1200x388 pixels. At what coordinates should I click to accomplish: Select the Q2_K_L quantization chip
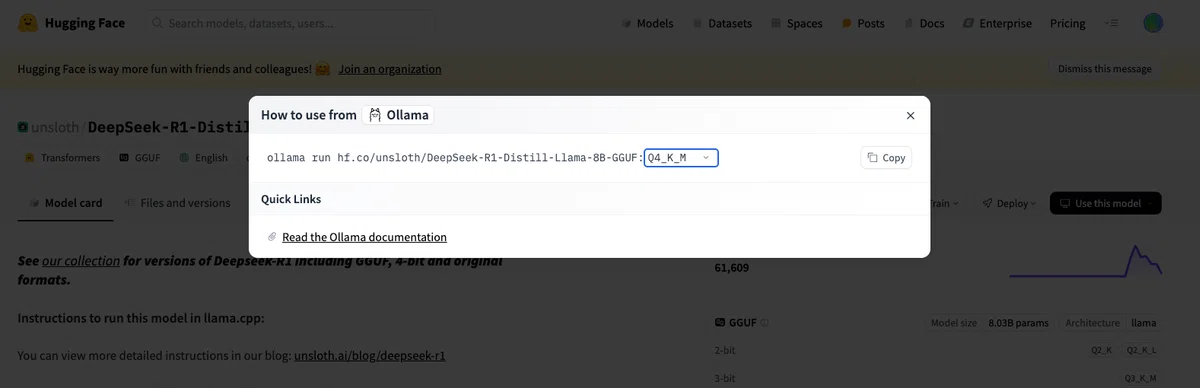[x=1141, y=351]
